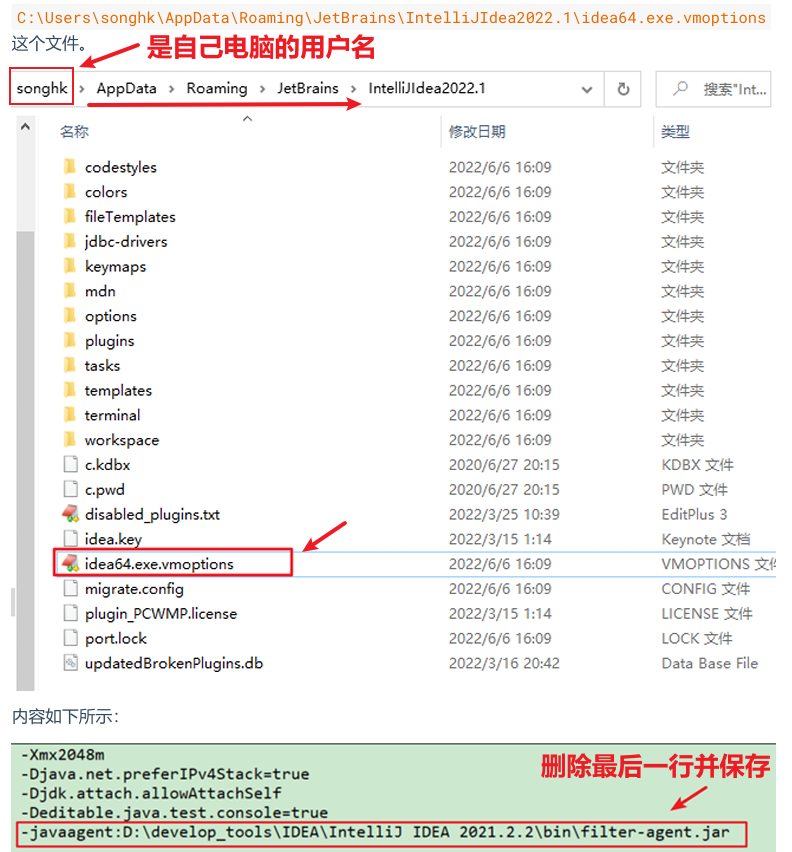Expand the chevron after AppData breadcrumb
792x852 pixels.
point(172,88)
